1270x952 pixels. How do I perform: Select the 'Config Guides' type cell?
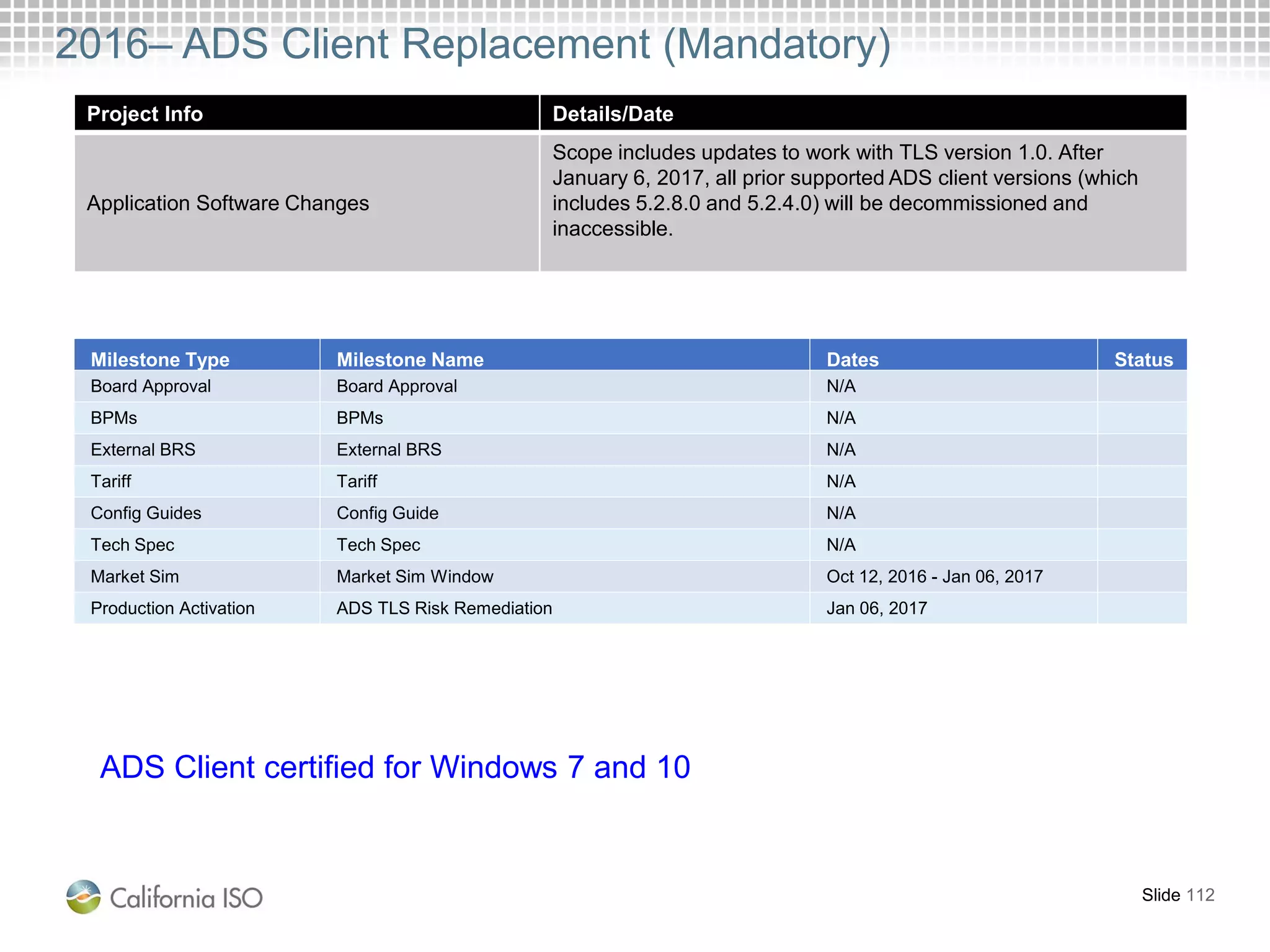click(197, 513)
